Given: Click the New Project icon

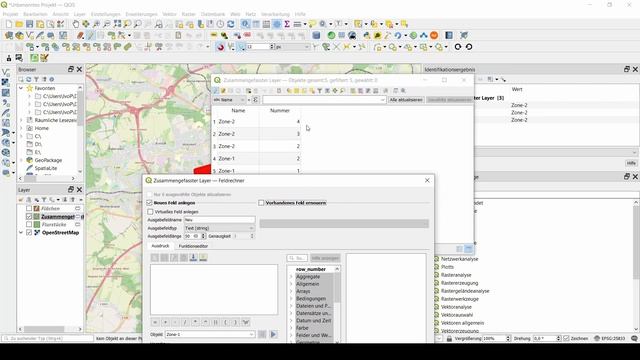Looking at the screenshot, I should click(x=9, y=24).
